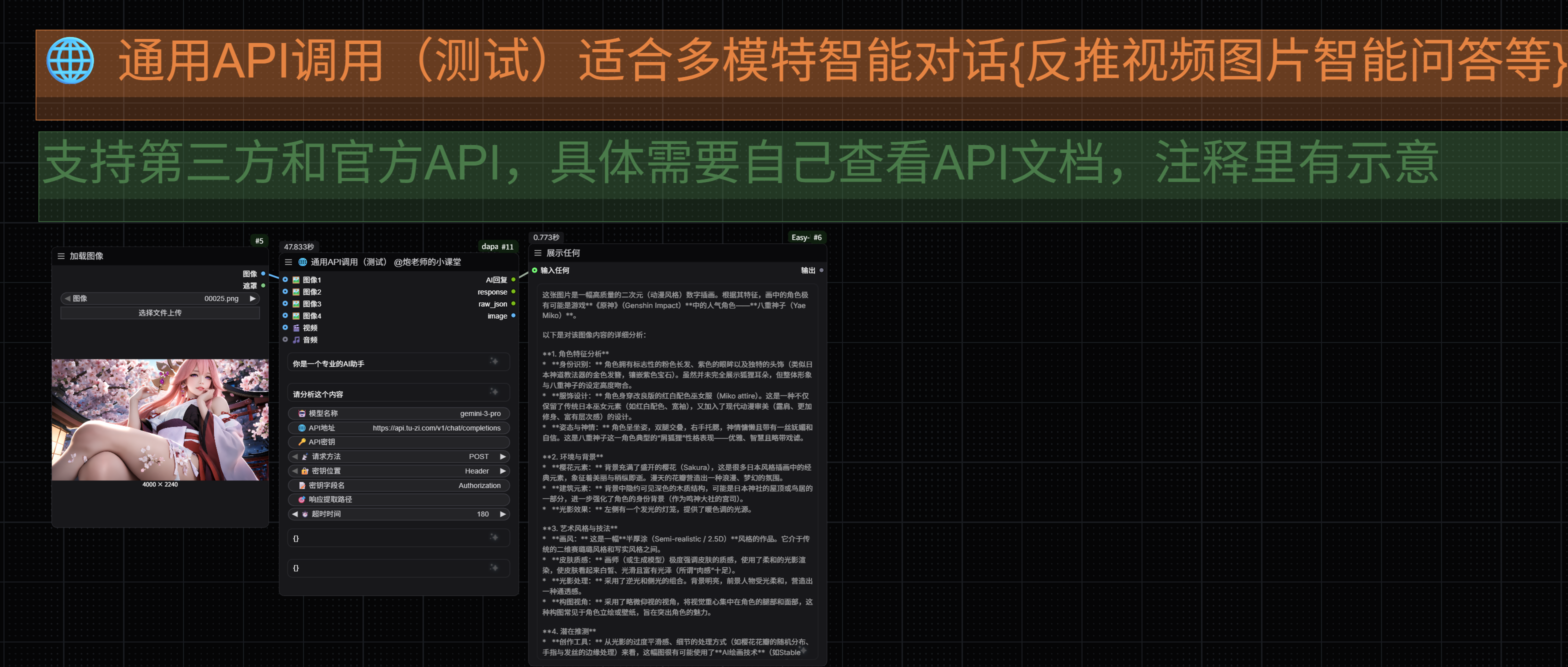Click the music note icon beside 音频
Viewport: 1568px width, 667px height.
[296, 339]
